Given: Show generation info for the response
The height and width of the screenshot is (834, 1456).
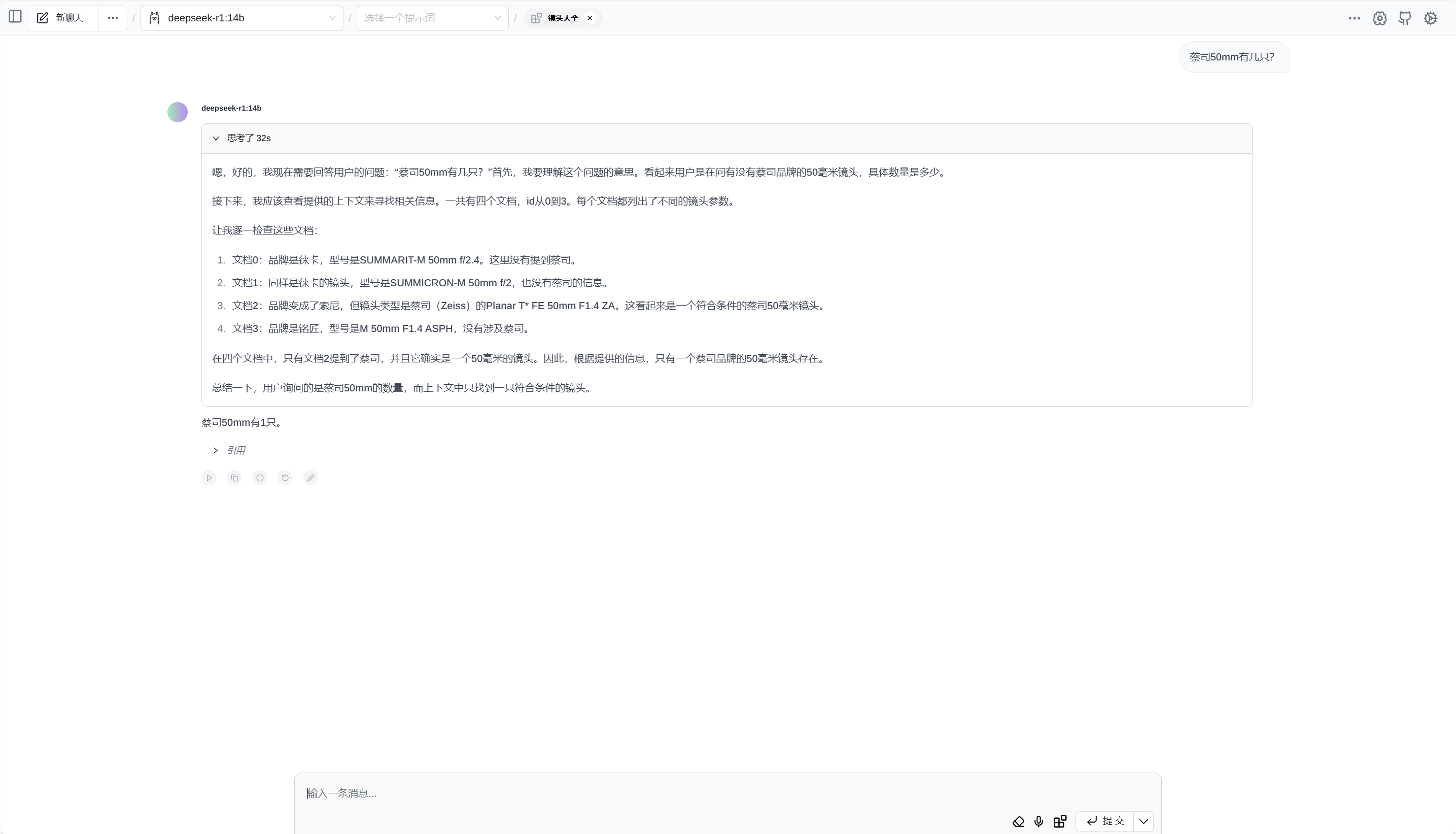Looking at the screenshot, I should pyautogui.click(x=260, y=478).
